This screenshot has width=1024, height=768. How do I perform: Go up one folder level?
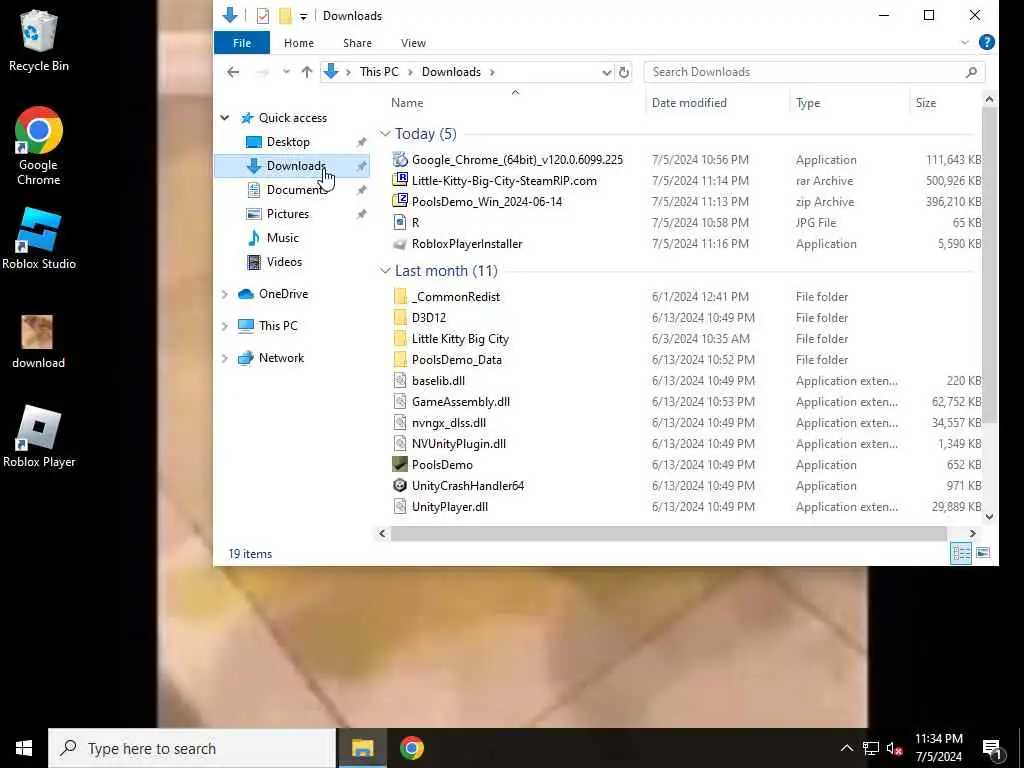click(306, 72)
